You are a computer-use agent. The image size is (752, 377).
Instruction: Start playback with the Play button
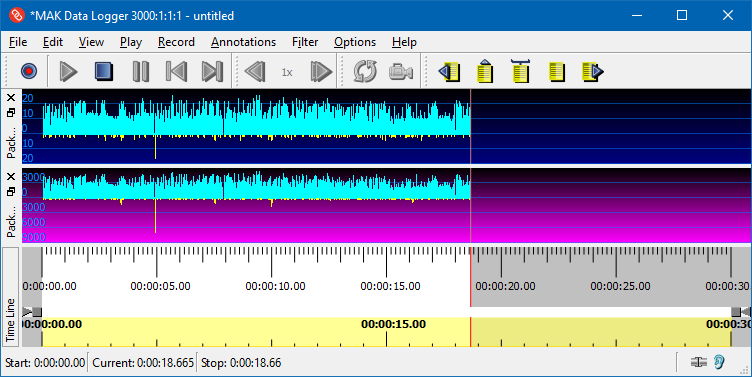pyautogui.click(x=69, y=71)
